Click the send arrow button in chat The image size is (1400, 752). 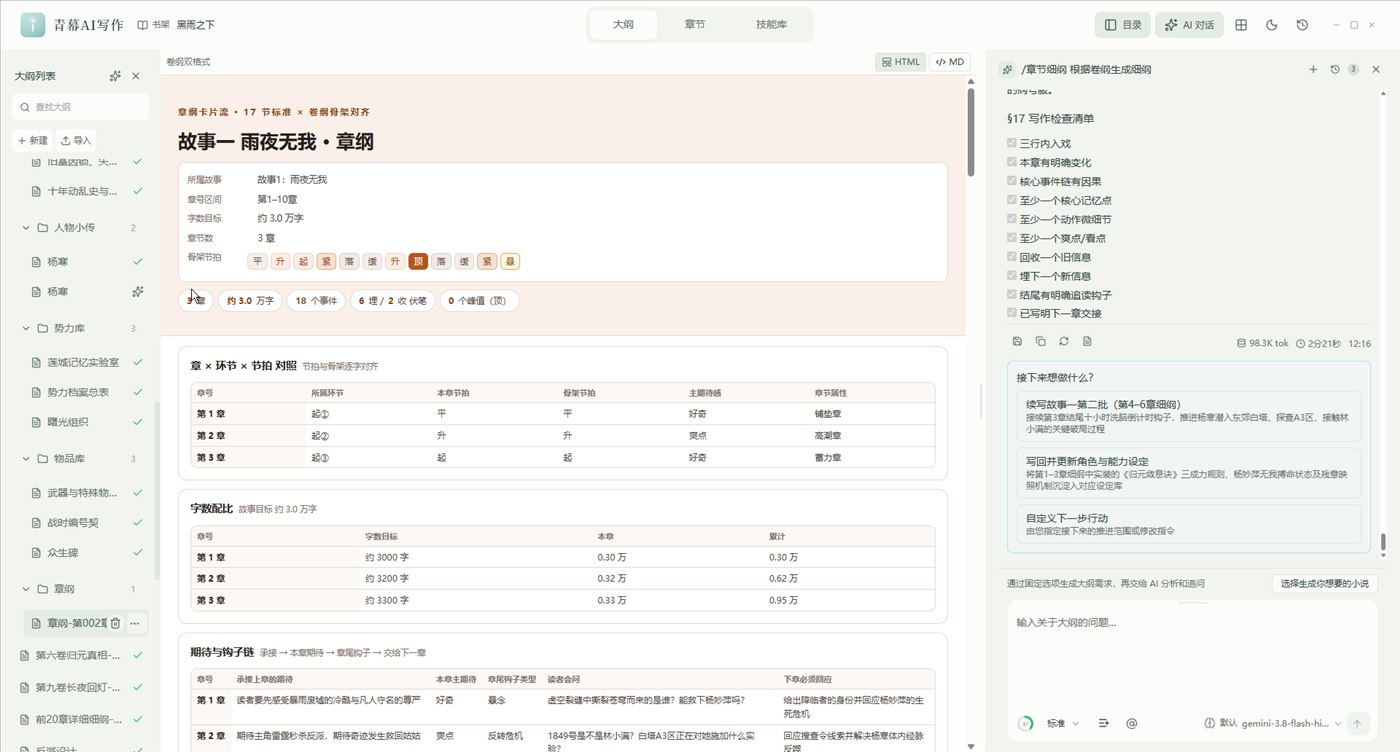point(1357,723)
